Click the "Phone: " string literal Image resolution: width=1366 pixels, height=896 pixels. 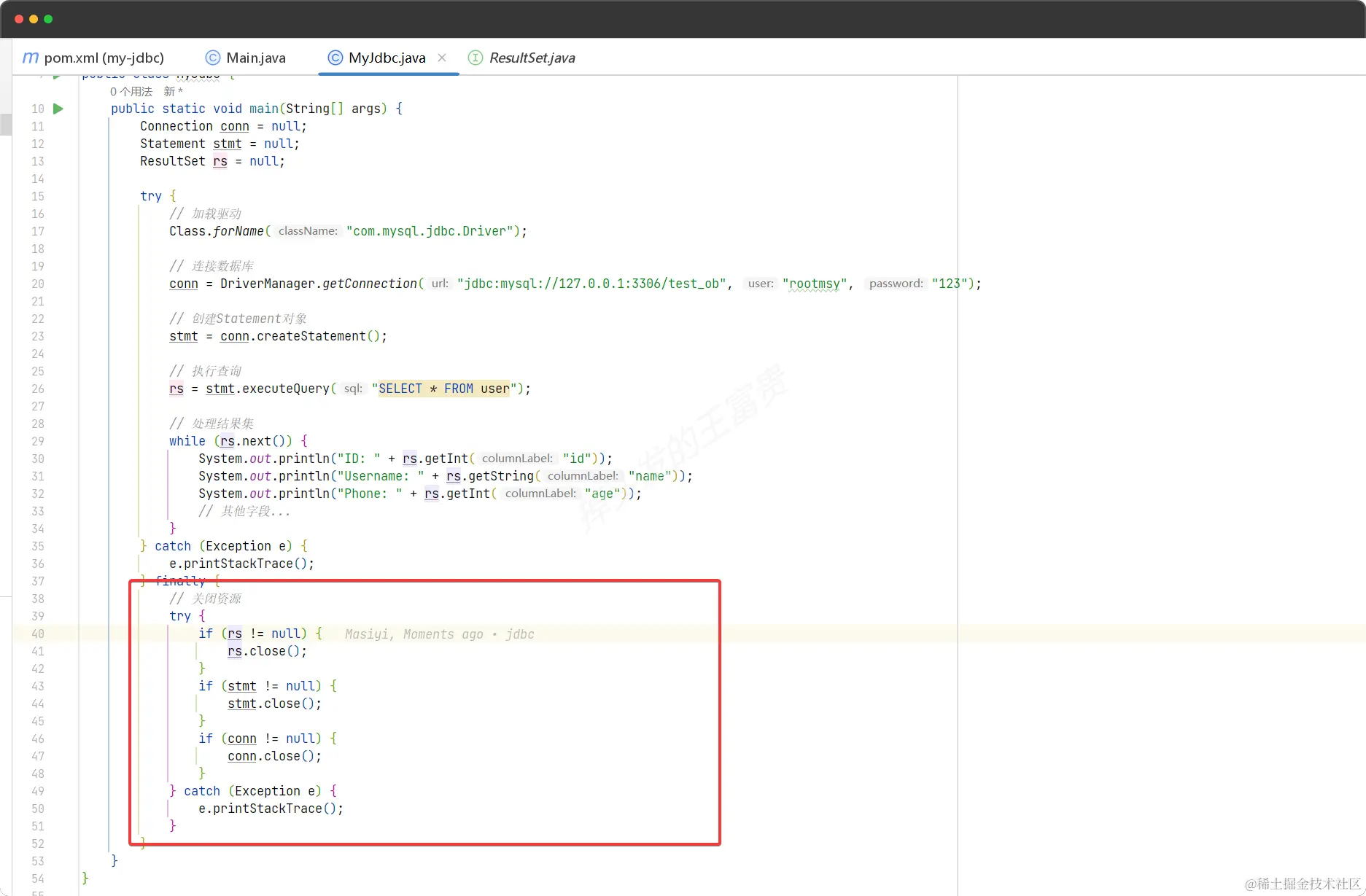tap(370, 494)
